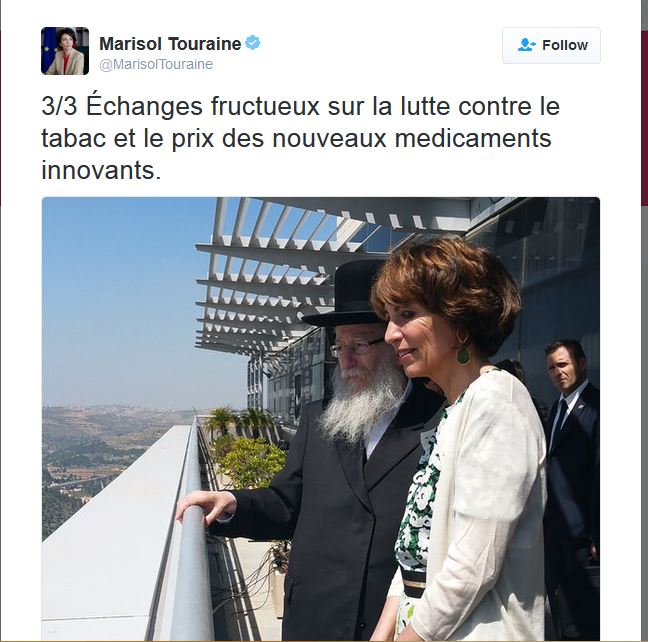This screenshot has width=648, height=642.
Task: Click the word "innovants." in the tweet
Action: coord(101,170)
